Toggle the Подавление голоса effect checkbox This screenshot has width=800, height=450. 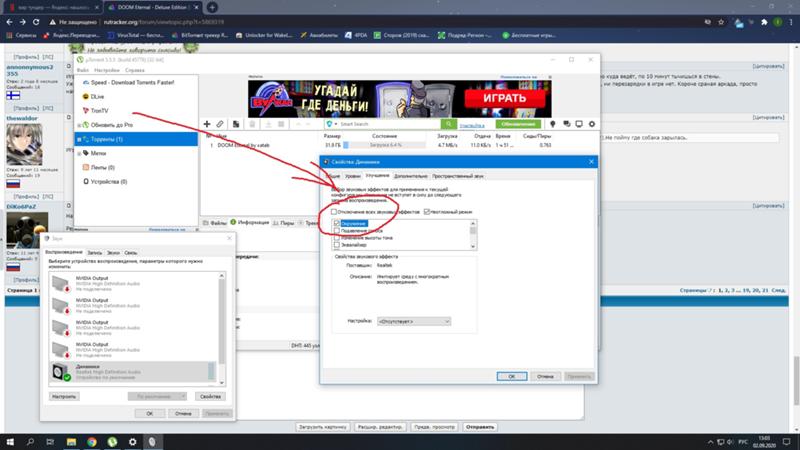(x=337, y=231)
